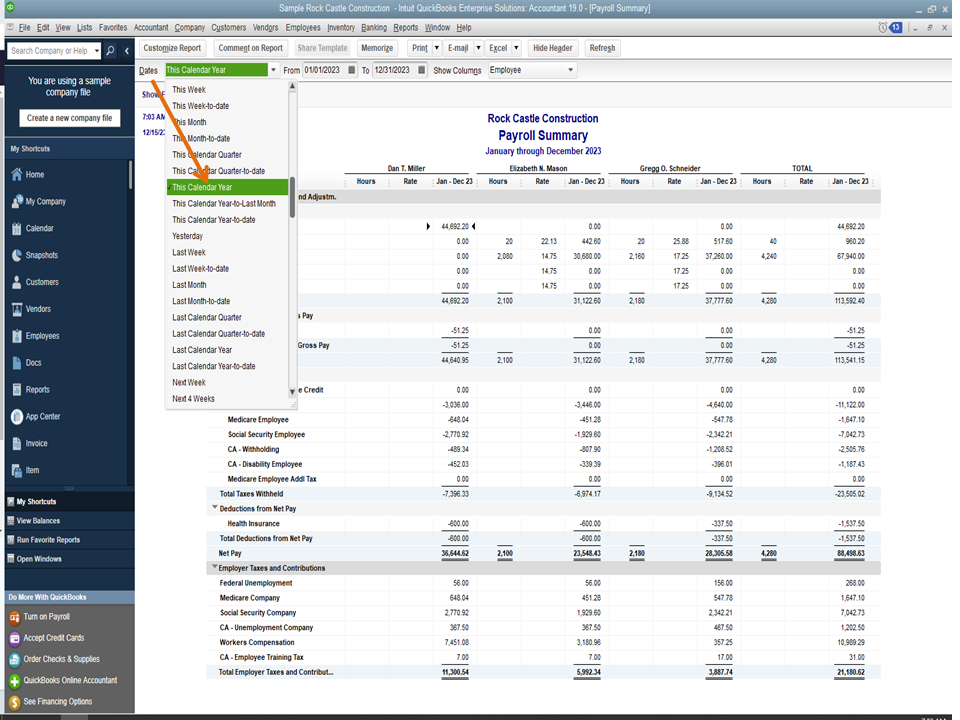This screenshot has height=720, width=960.
Task: Open the Employees menu
Action: [x=303, y=28]
